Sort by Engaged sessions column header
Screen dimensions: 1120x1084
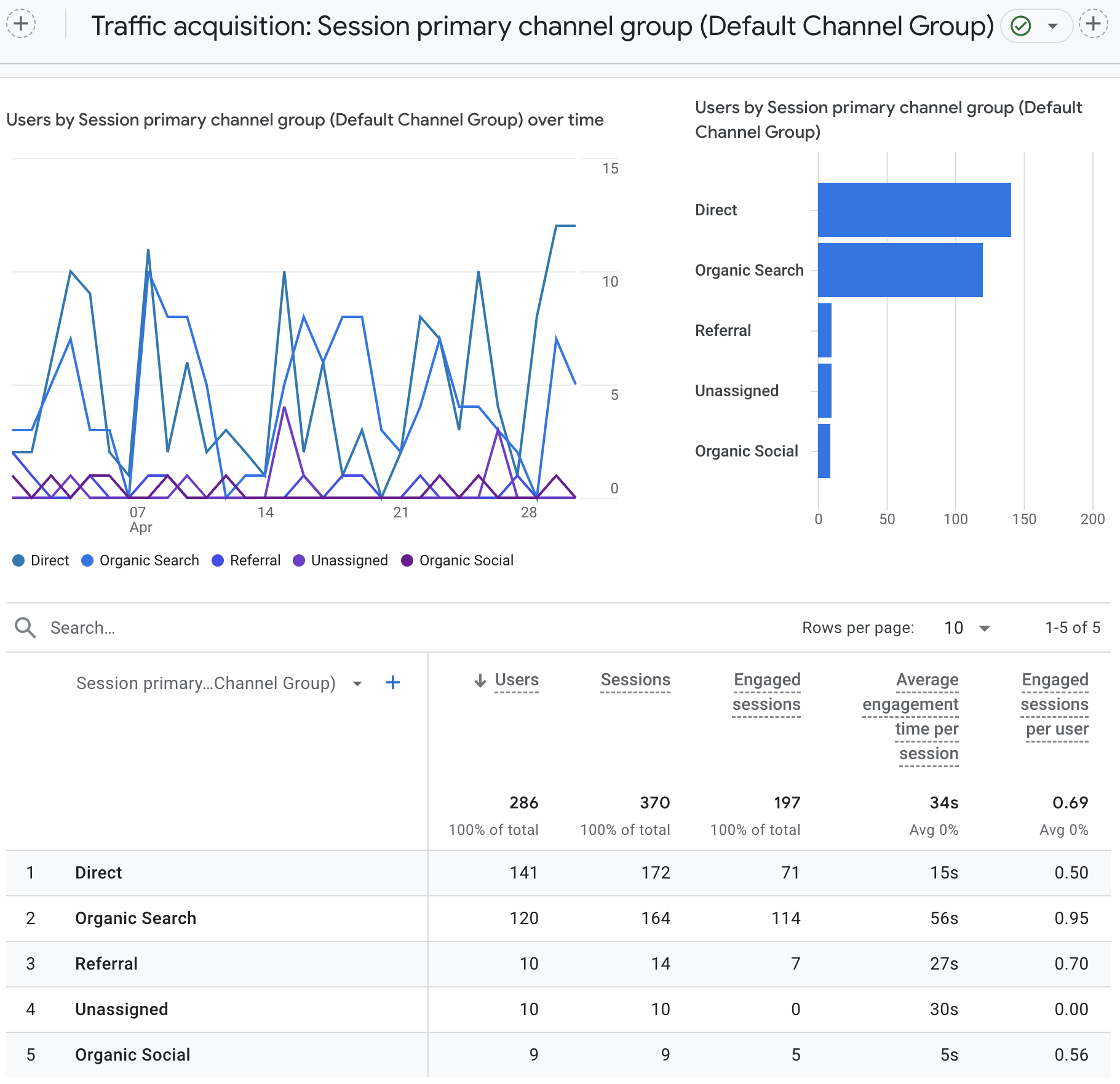766,692
